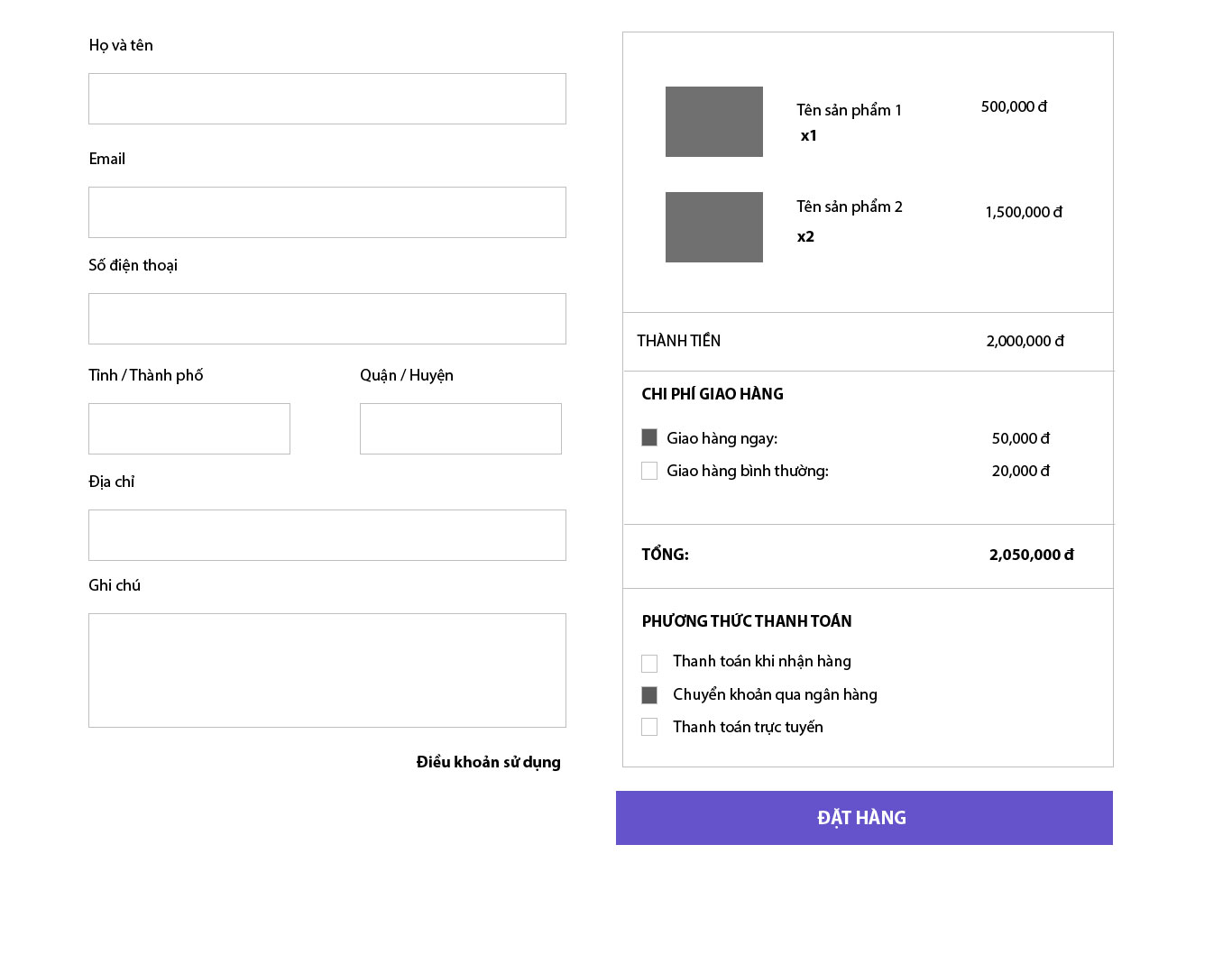
Task: Click the "Họ và tên" input field
Action: point(326,98)
